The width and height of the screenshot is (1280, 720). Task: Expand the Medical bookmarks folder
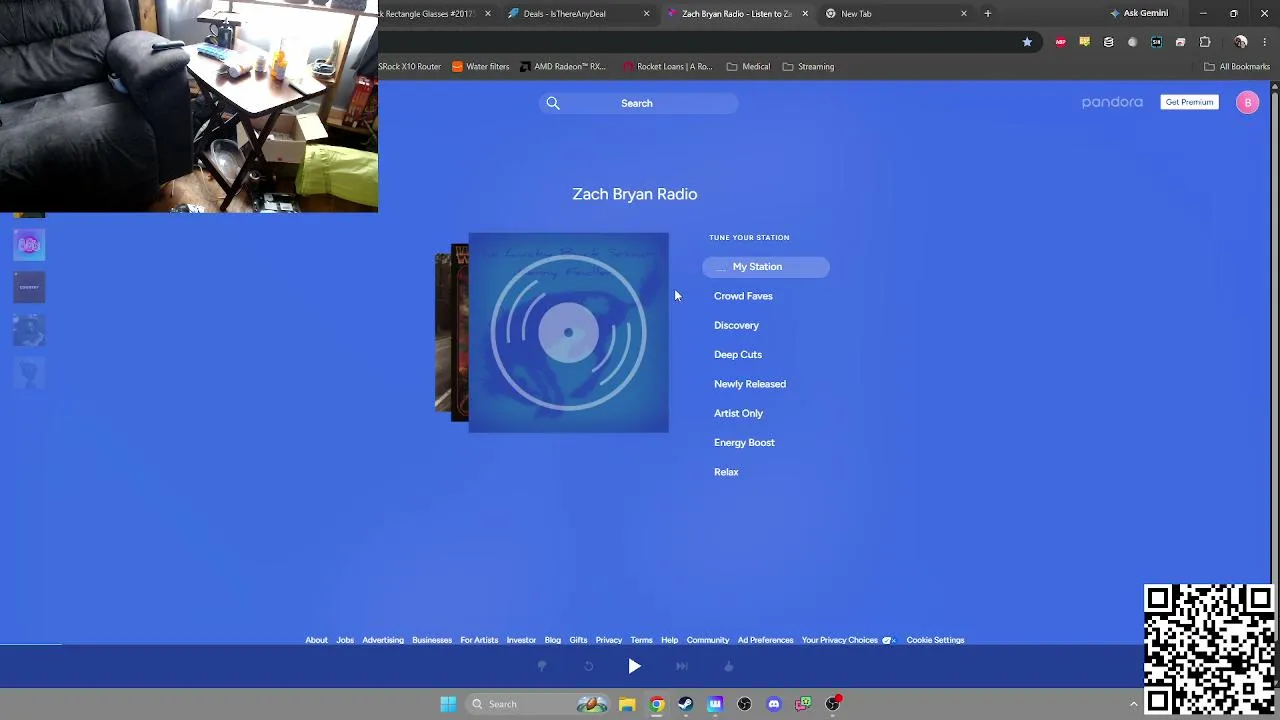click(x=748, y=67)
